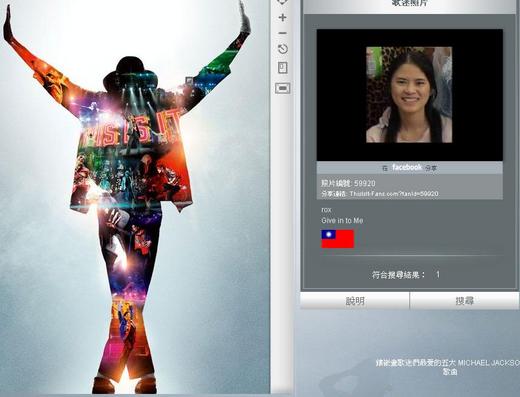Screen dimensions: 520x397
Task: Open the 說明 help button
Action: 355,301
